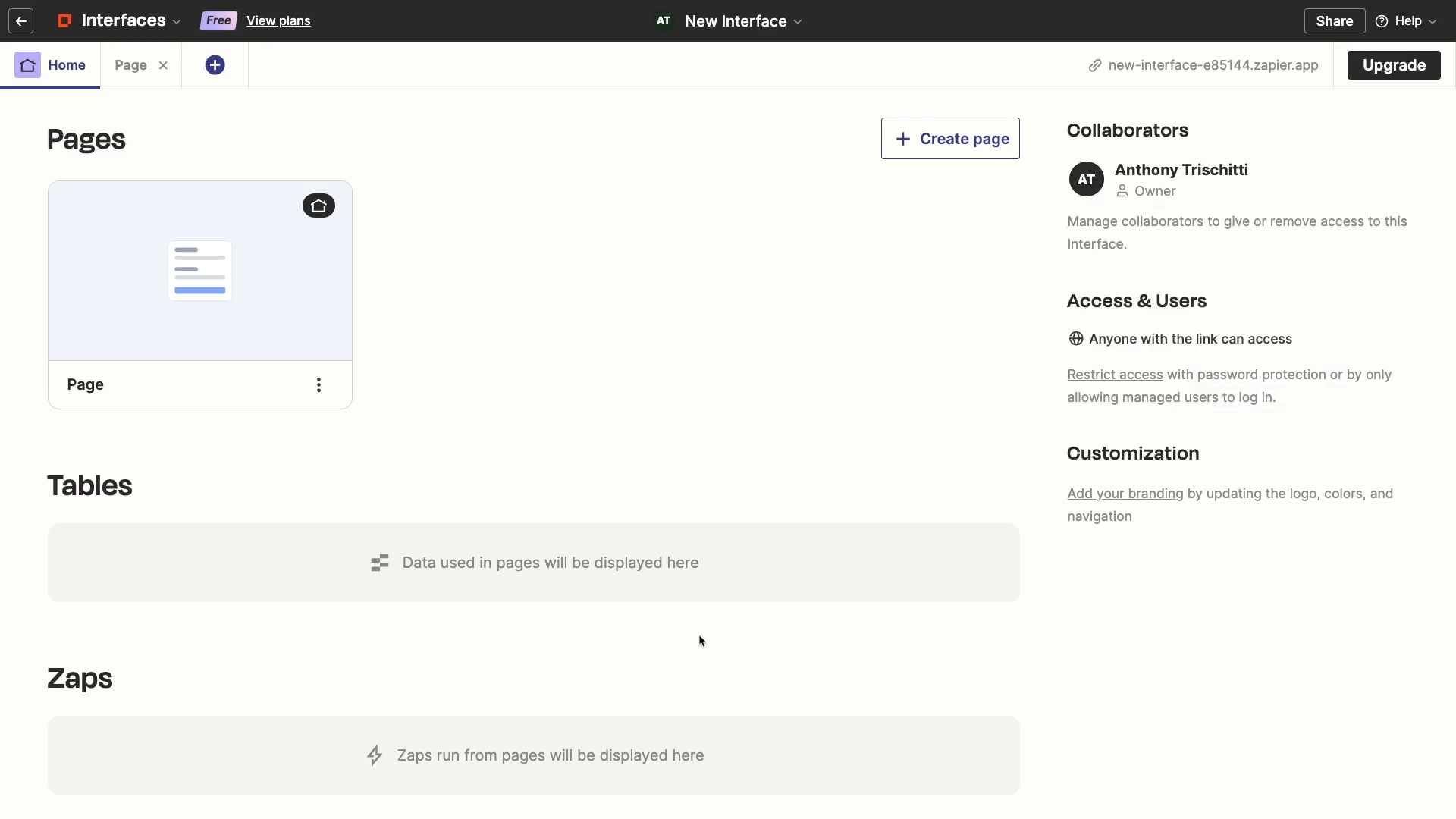This screenshot has height=819, width=1456.
Task: Toggle access to Anyone with the link
Action: [1179, 338]
